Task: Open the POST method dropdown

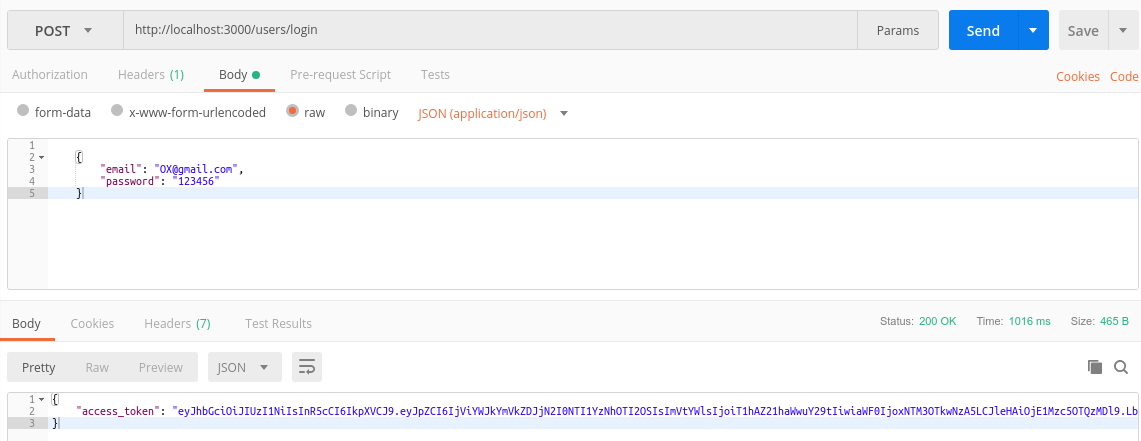Action: click(x=65, y=31)
